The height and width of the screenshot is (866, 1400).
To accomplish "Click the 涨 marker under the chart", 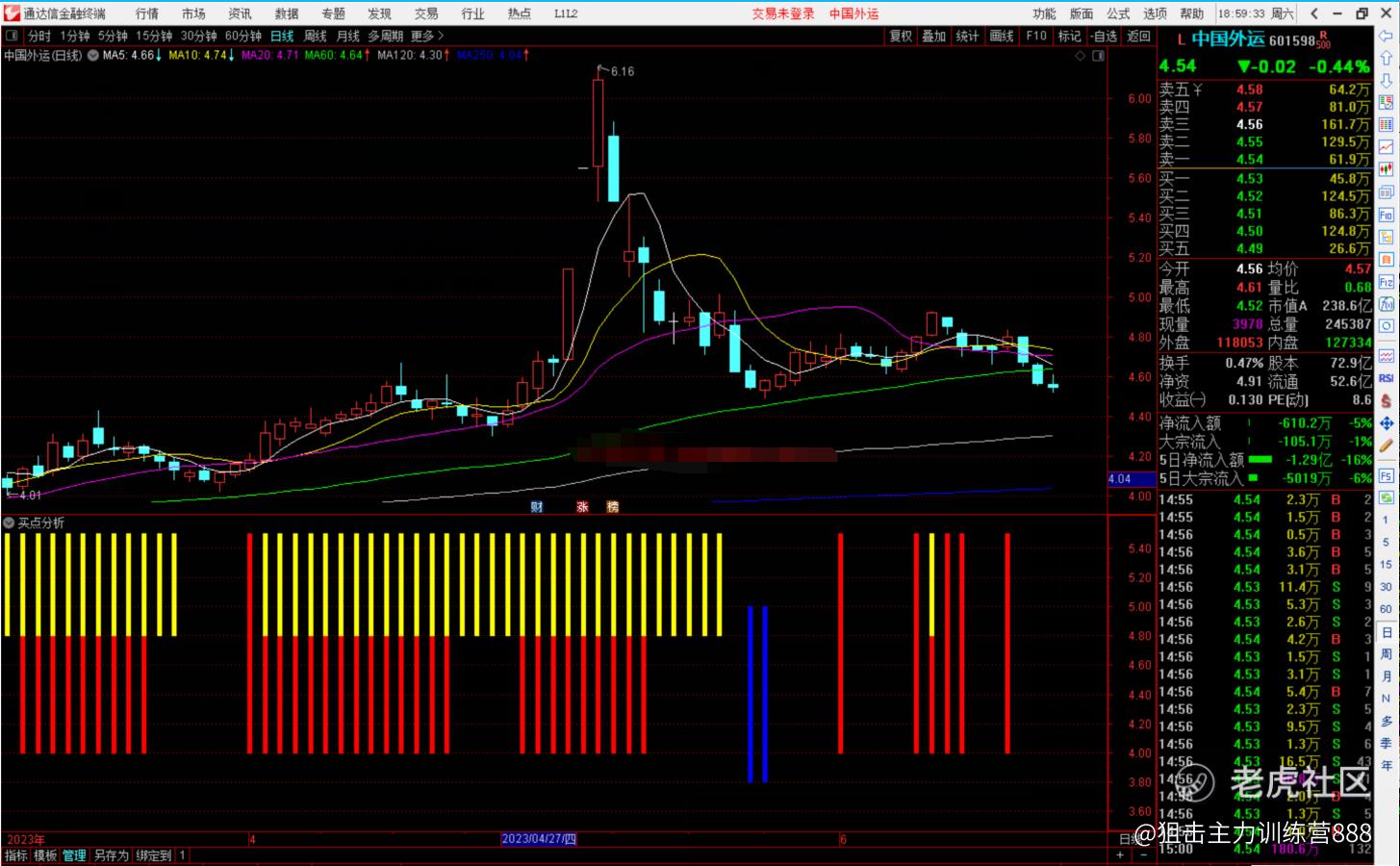I will (x=582, y=506).
